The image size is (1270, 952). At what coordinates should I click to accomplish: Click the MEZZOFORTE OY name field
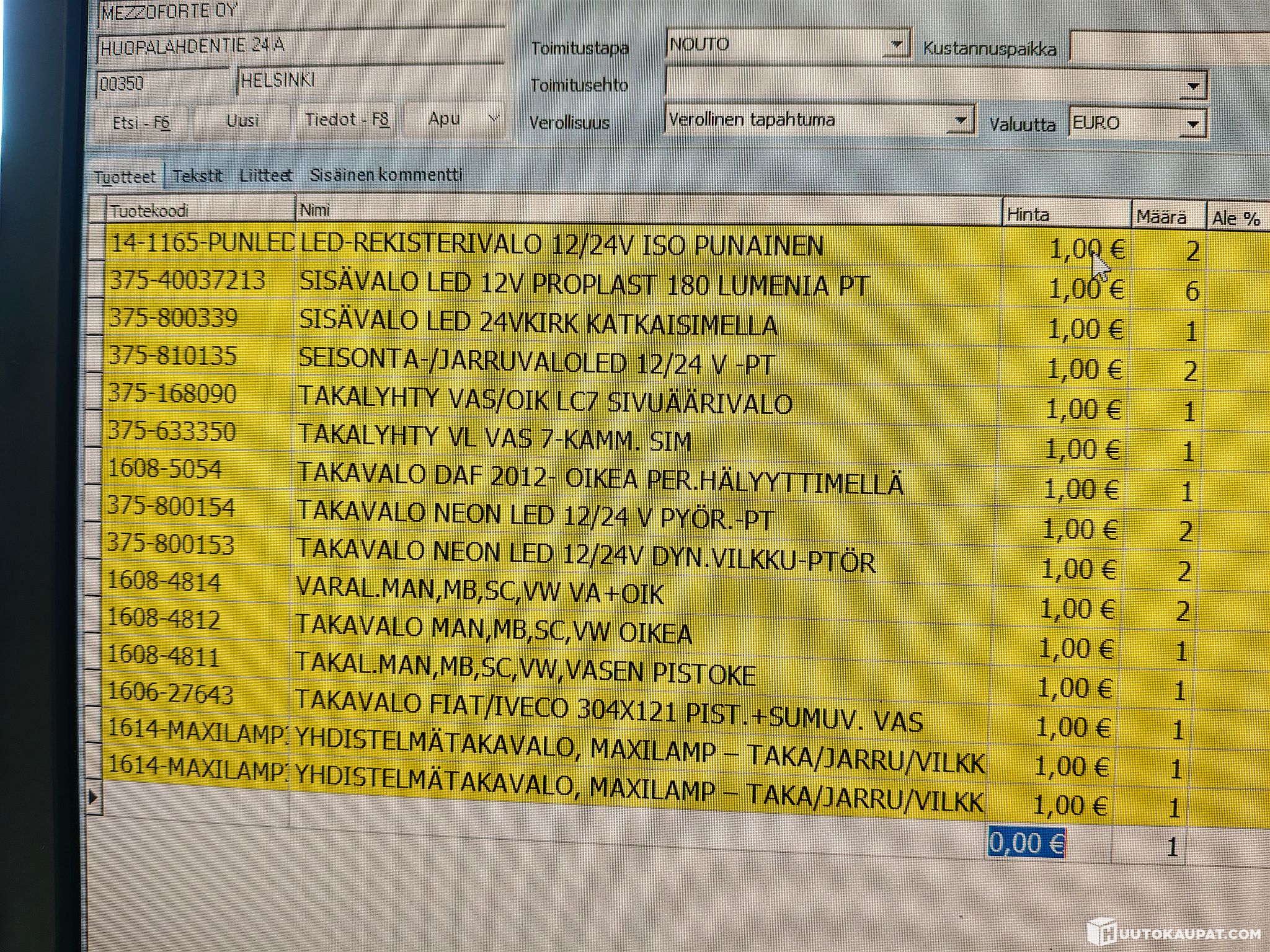(x=301, y=12)
